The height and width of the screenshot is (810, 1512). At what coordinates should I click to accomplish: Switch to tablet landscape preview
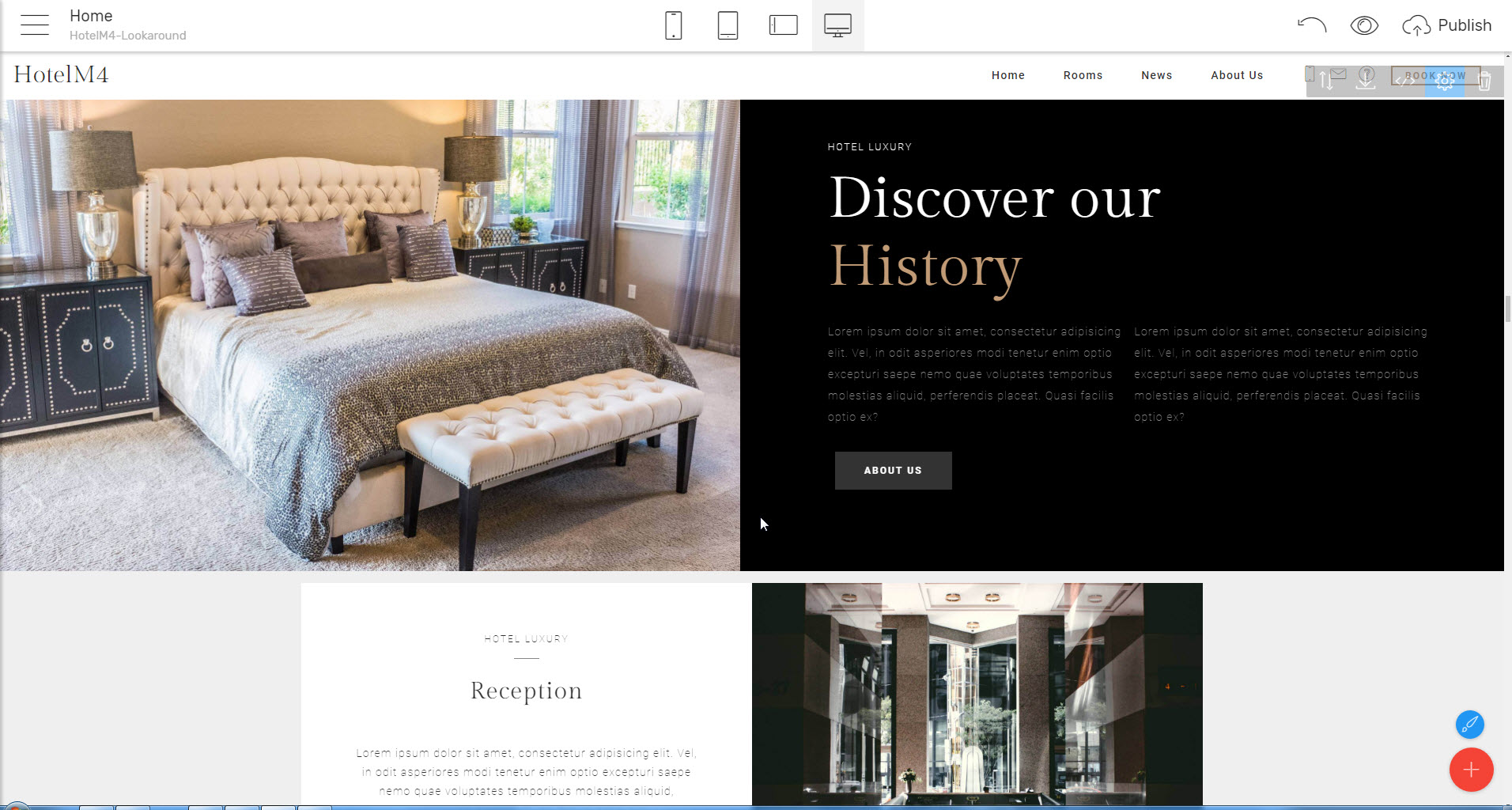point(783,25)
